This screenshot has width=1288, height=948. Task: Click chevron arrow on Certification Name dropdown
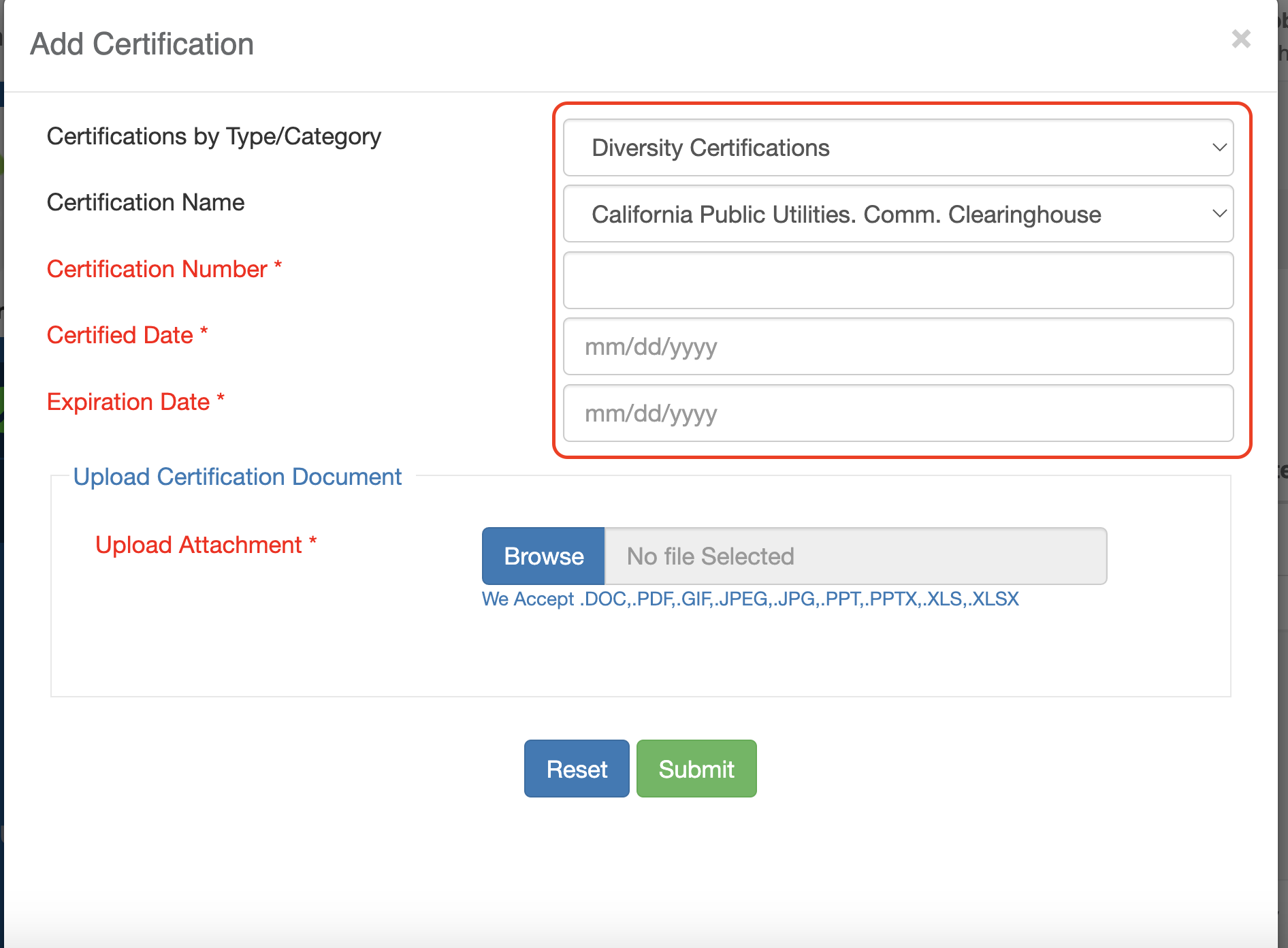click(x=1219, y=214)
